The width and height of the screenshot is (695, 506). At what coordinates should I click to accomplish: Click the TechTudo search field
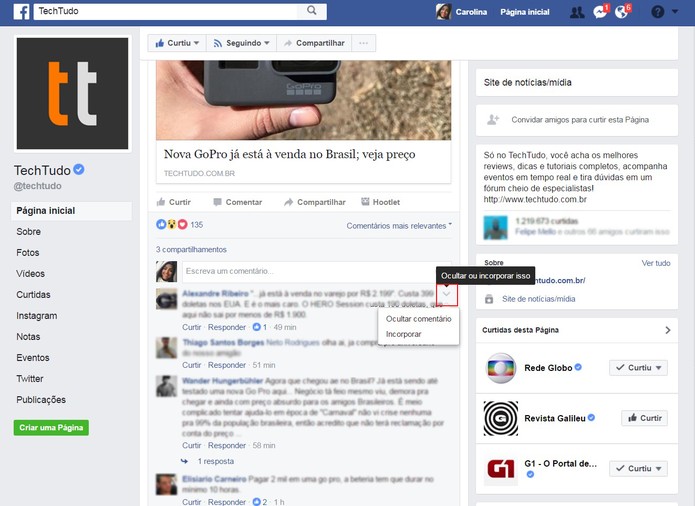click(166, 12)
